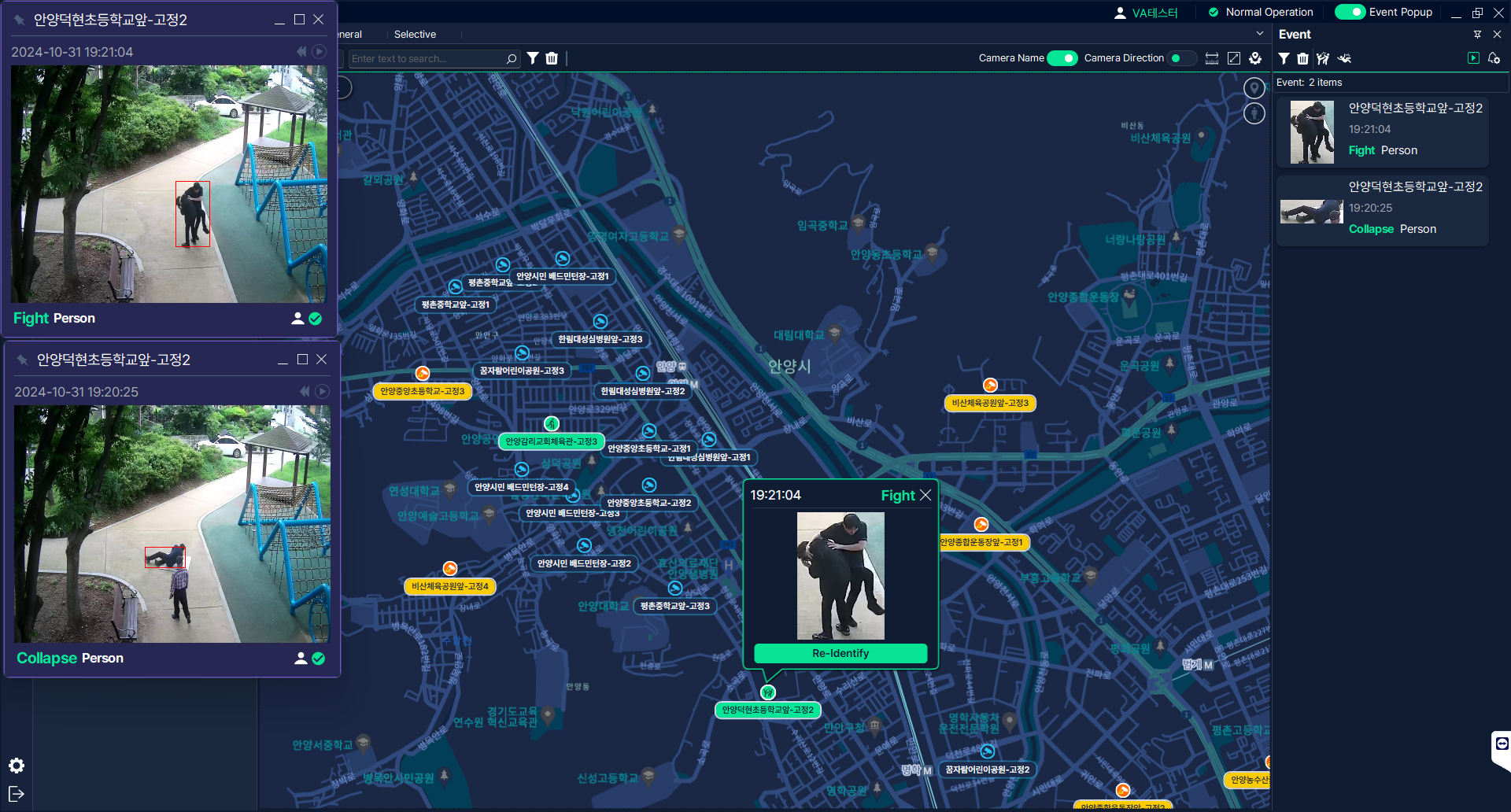
Task: Open settings gear at bottom left
Action: [x=17, y=766]
